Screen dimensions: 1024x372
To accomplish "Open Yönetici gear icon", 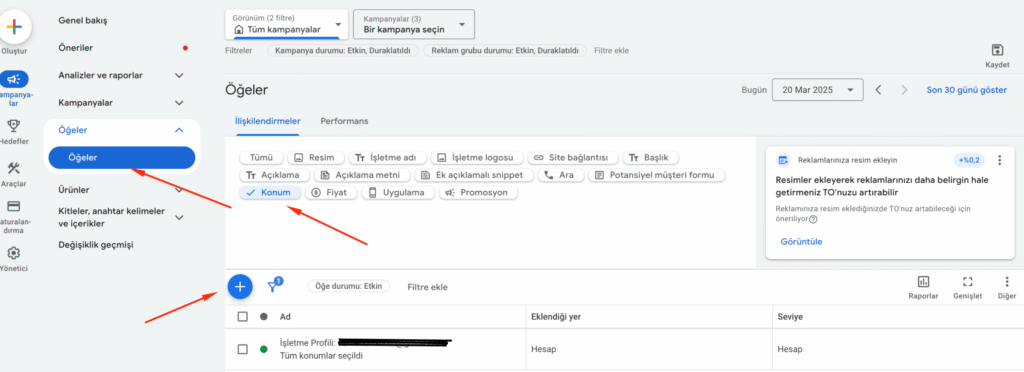I will 14,253.
